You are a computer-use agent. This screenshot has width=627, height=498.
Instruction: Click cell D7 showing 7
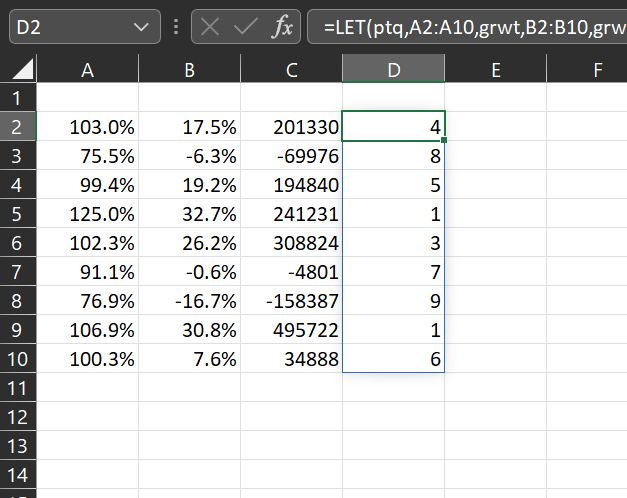393,271
